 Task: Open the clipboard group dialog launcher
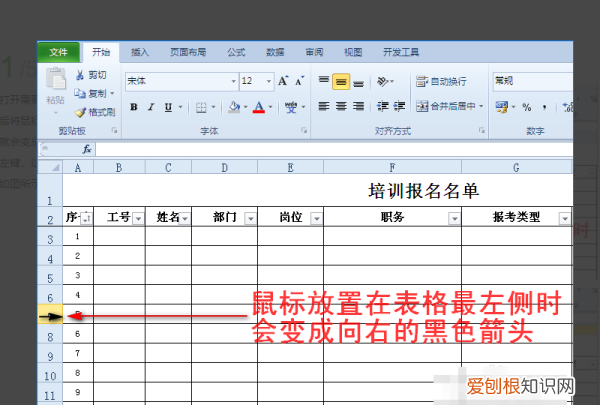coord(114,131)
